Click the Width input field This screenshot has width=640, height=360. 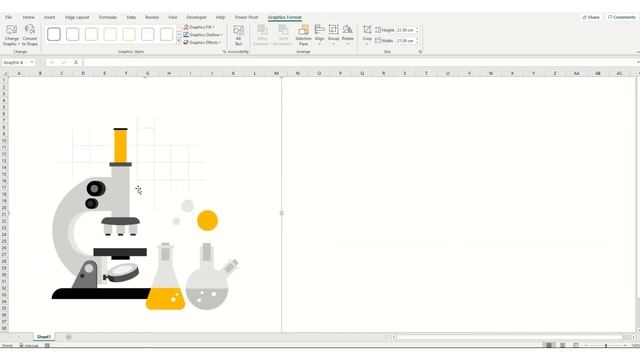[x=405, y=41]
